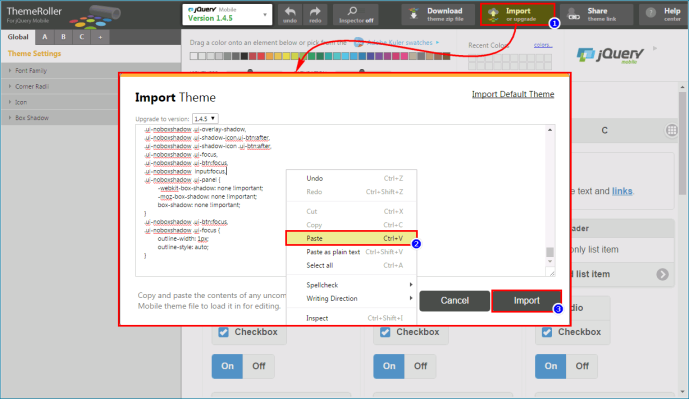689x399 pixels.
Task: Switch to the Global tab
Action: pos(18,37)
